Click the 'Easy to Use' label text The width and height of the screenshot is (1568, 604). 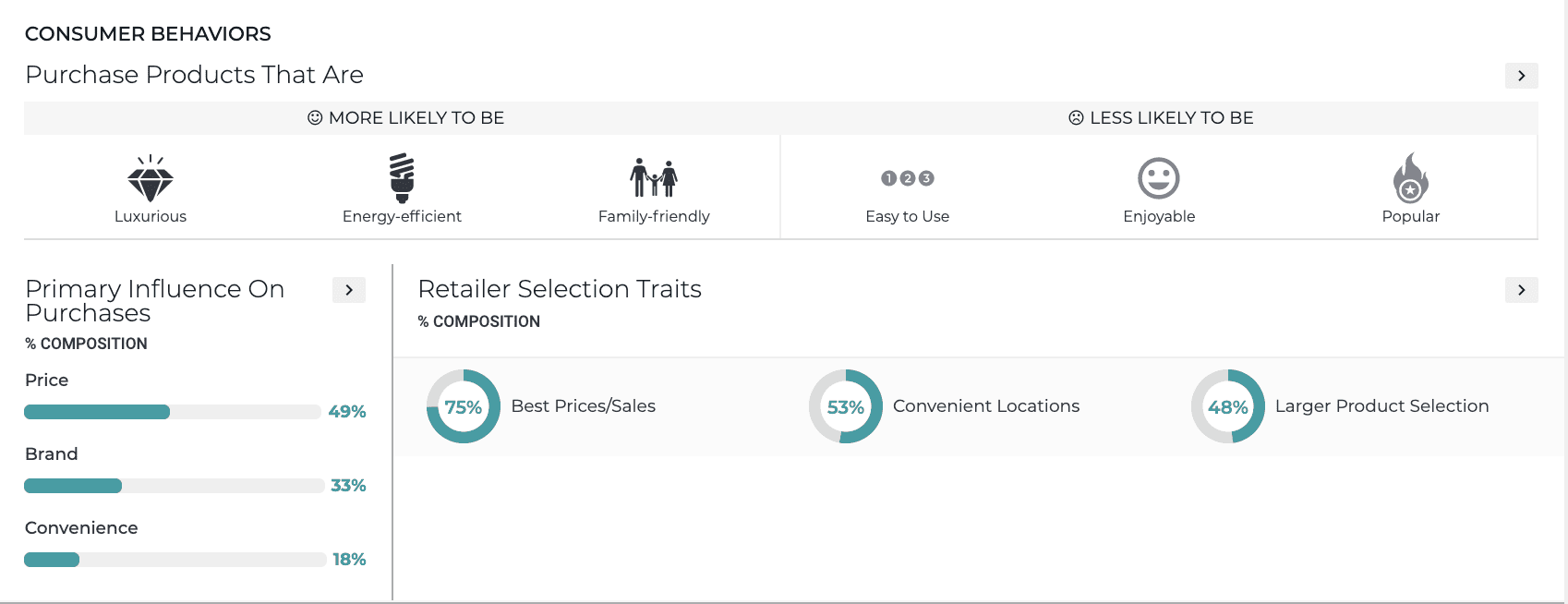pos(908,216)
